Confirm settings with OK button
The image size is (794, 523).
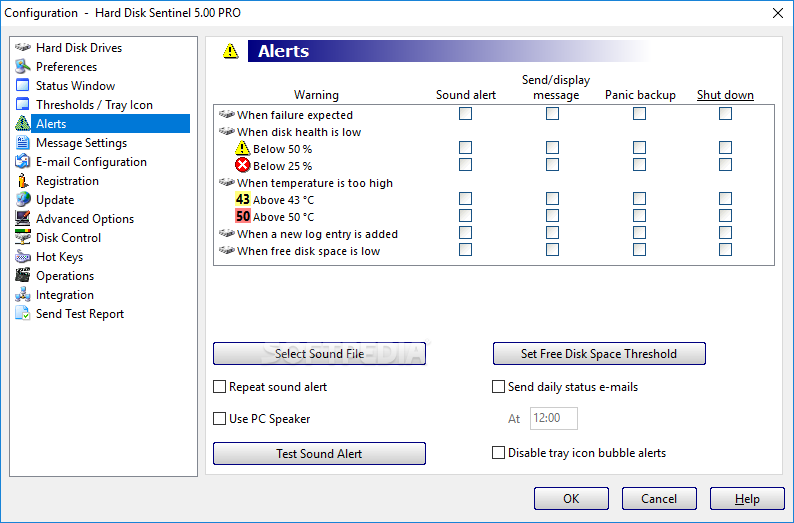point(571,499)
